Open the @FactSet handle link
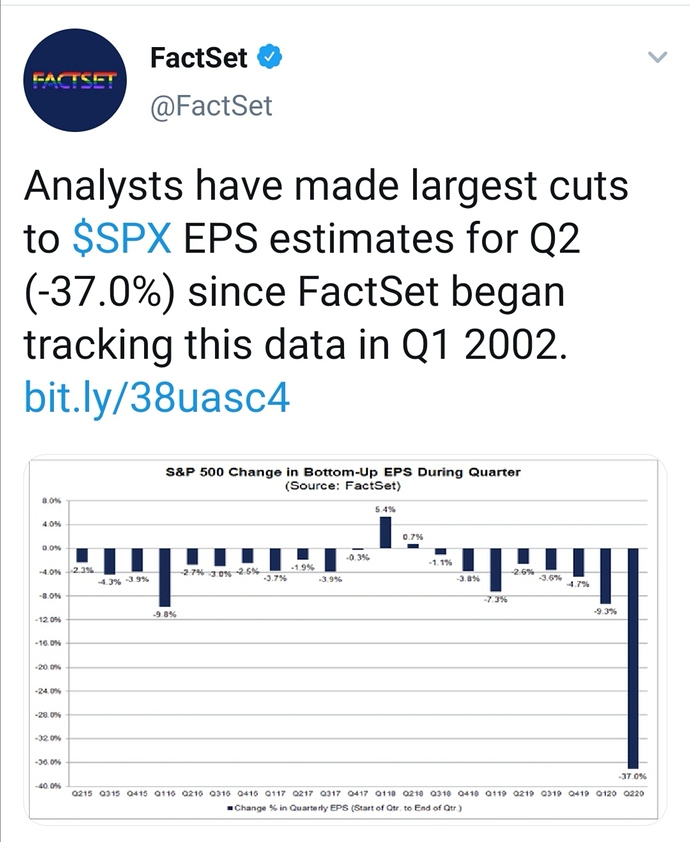Screen dimensions: 690x842 pyautogui.click(x=211, y=105)
